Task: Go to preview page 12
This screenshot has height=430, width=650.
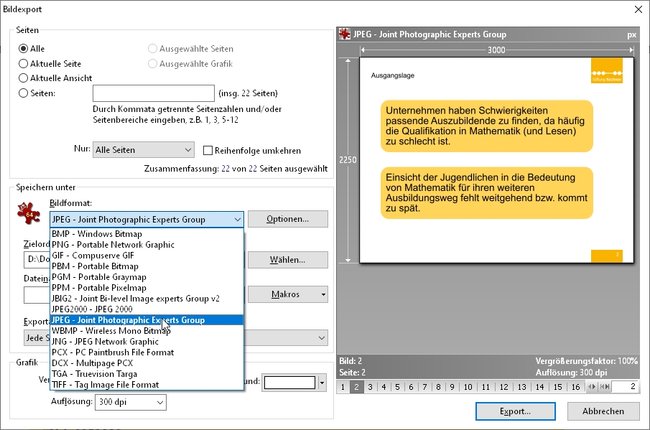Action: tap(504, 387)
